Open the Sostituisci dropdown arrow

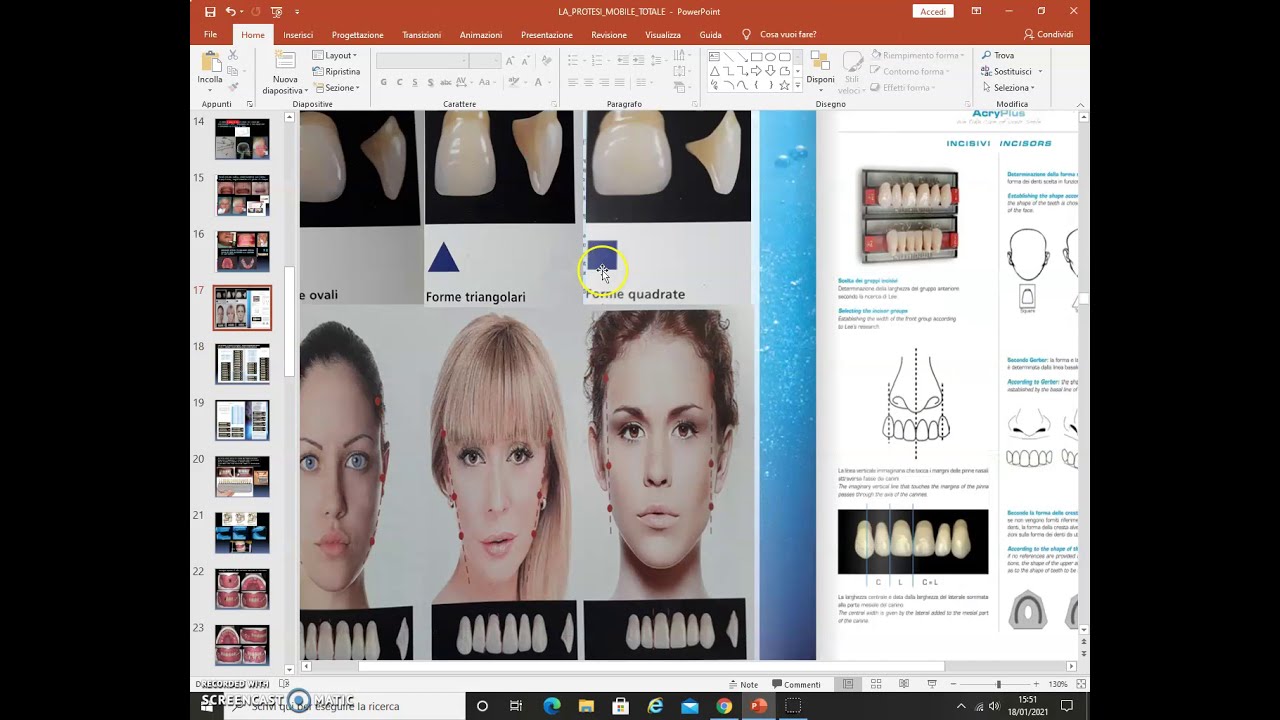[x=1040, y=72]
